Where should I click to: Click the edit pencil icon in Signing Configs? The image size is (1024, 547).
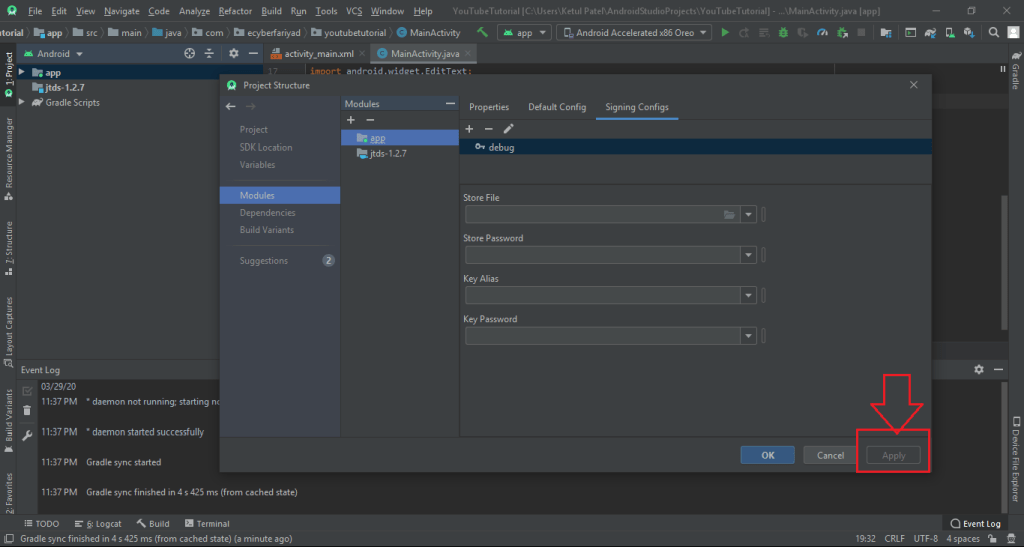(508, 128)
